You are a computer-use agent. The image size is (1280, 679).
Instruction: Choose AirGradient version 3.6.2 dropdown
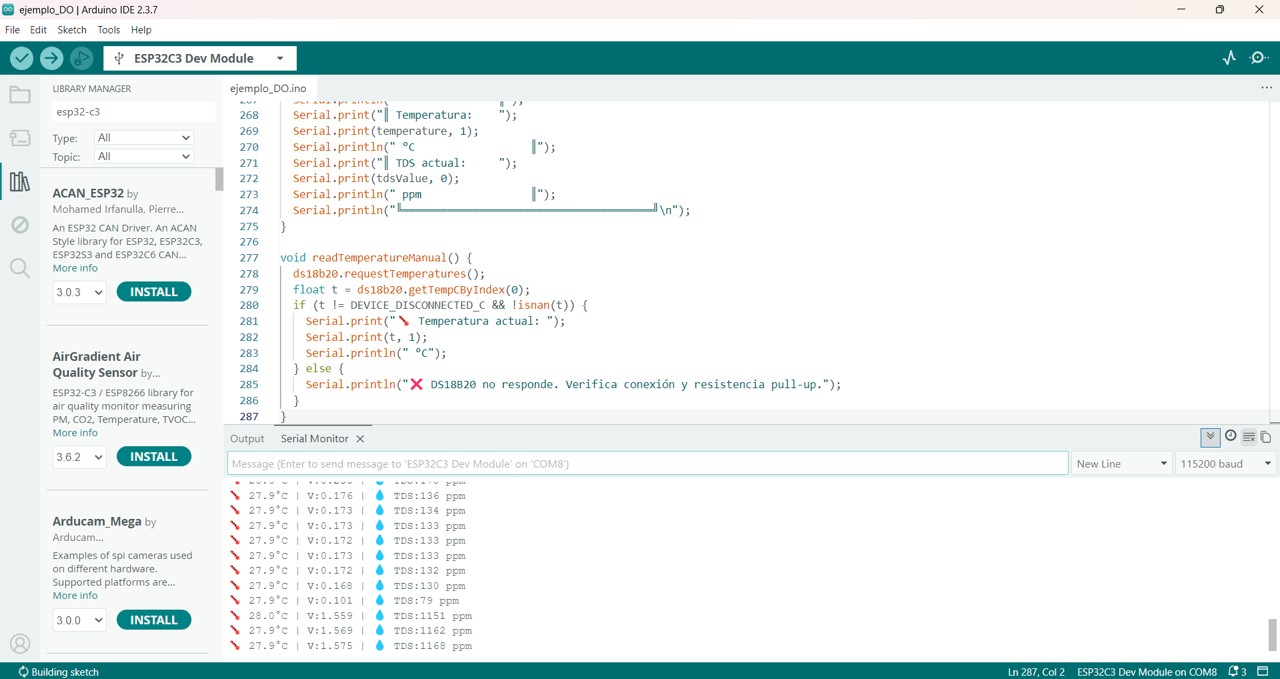79,457
